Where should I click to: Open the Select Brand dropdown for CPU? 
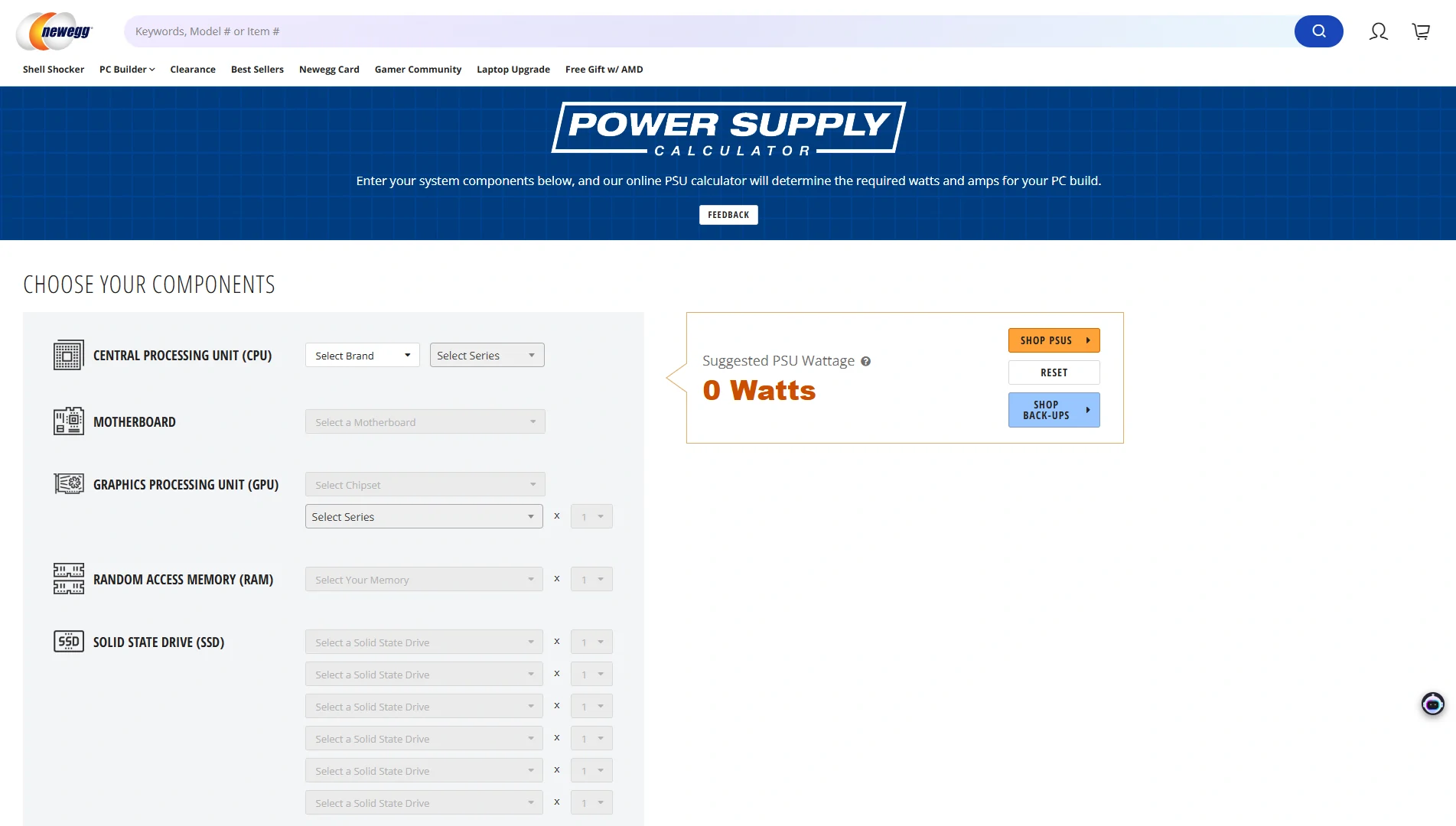[361, 355]
